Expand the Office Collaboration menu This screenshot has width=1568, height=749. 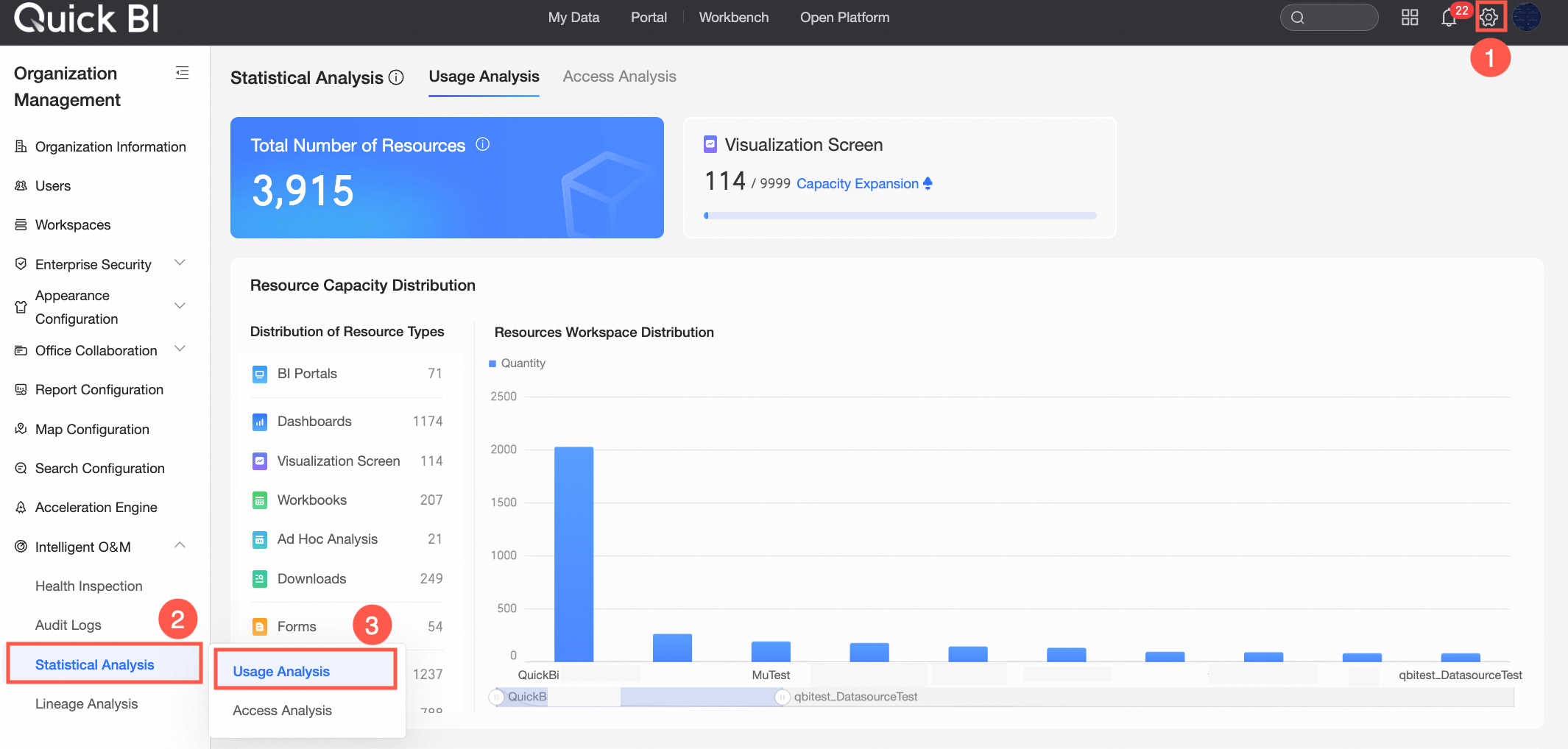click(x=180, y=349)
